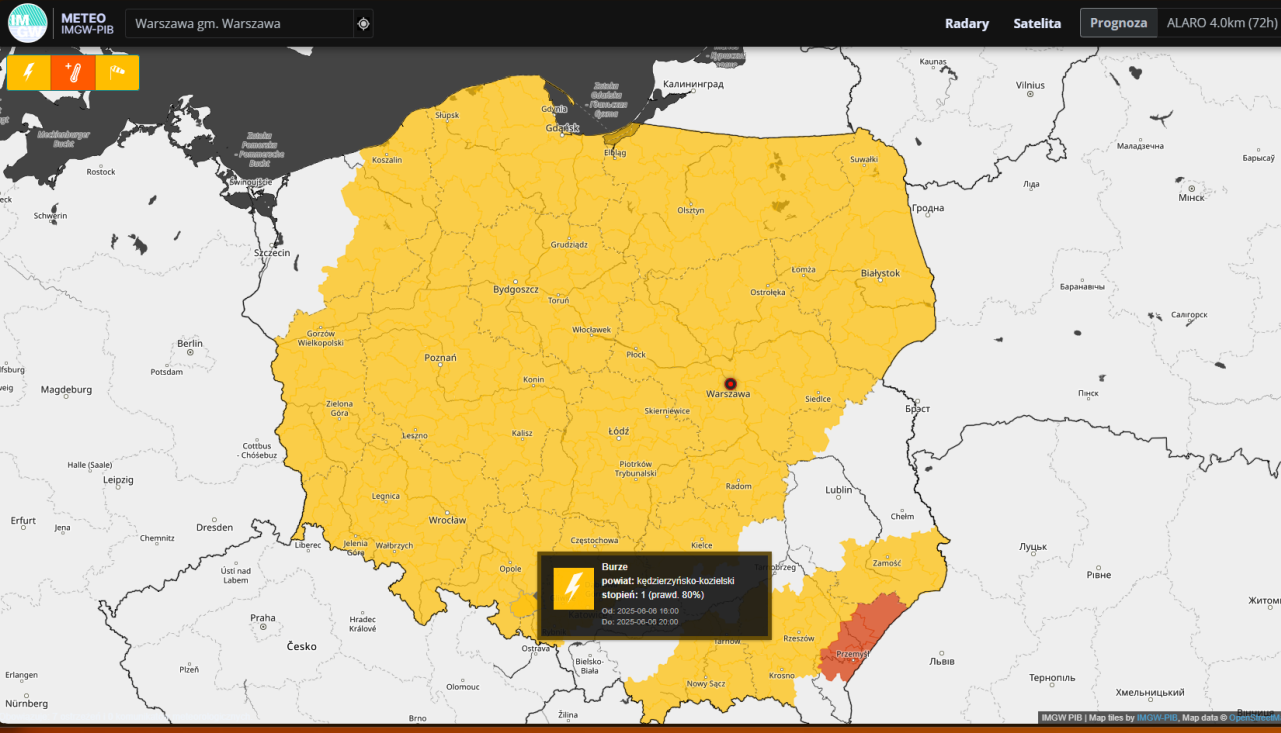This screenshot has width=1281, height=733.
Task: Click the Poznań area on the map
Action: pyautogui.click(x=440, y=358)
